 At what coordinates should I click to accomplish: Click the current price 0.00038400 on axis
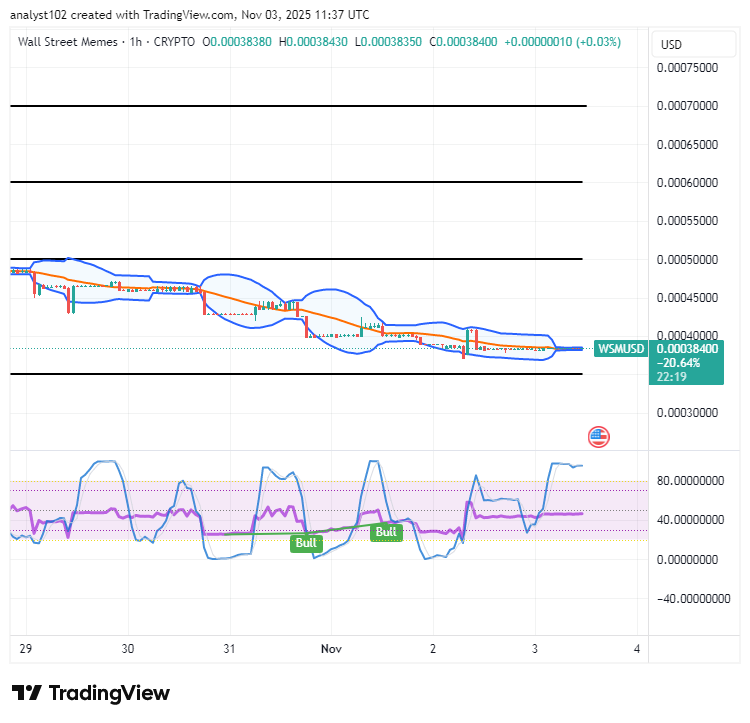click(x=687, y=349)
